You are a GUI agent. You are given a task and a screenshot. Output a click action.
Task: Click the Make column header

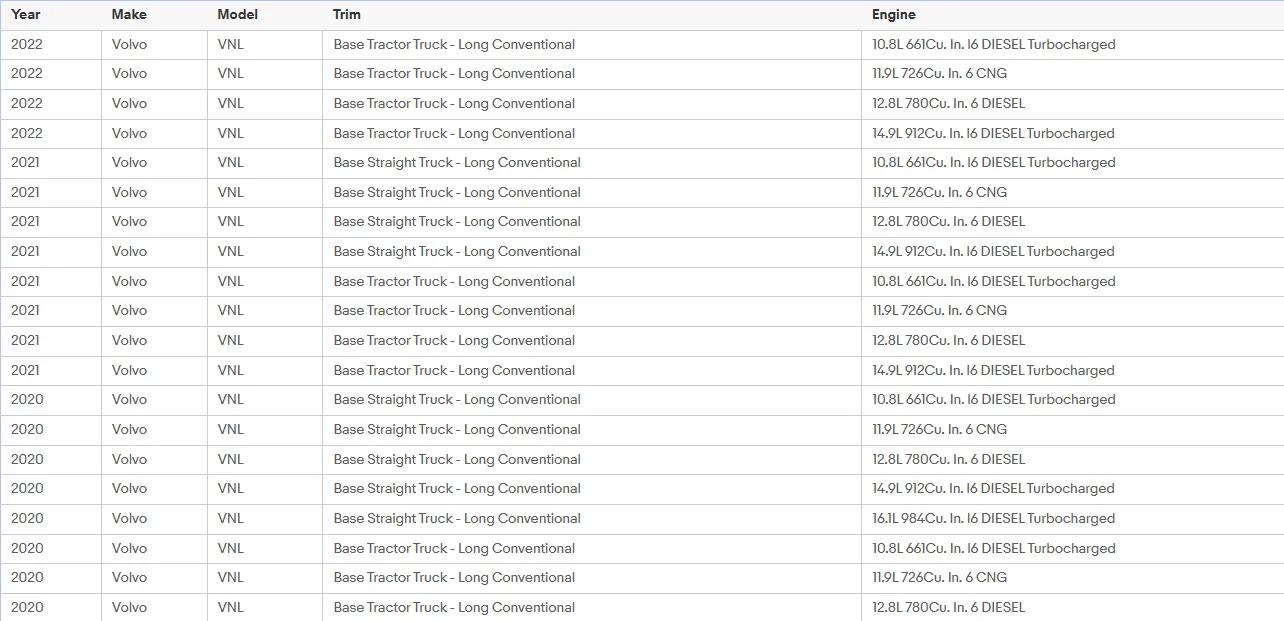154,15
